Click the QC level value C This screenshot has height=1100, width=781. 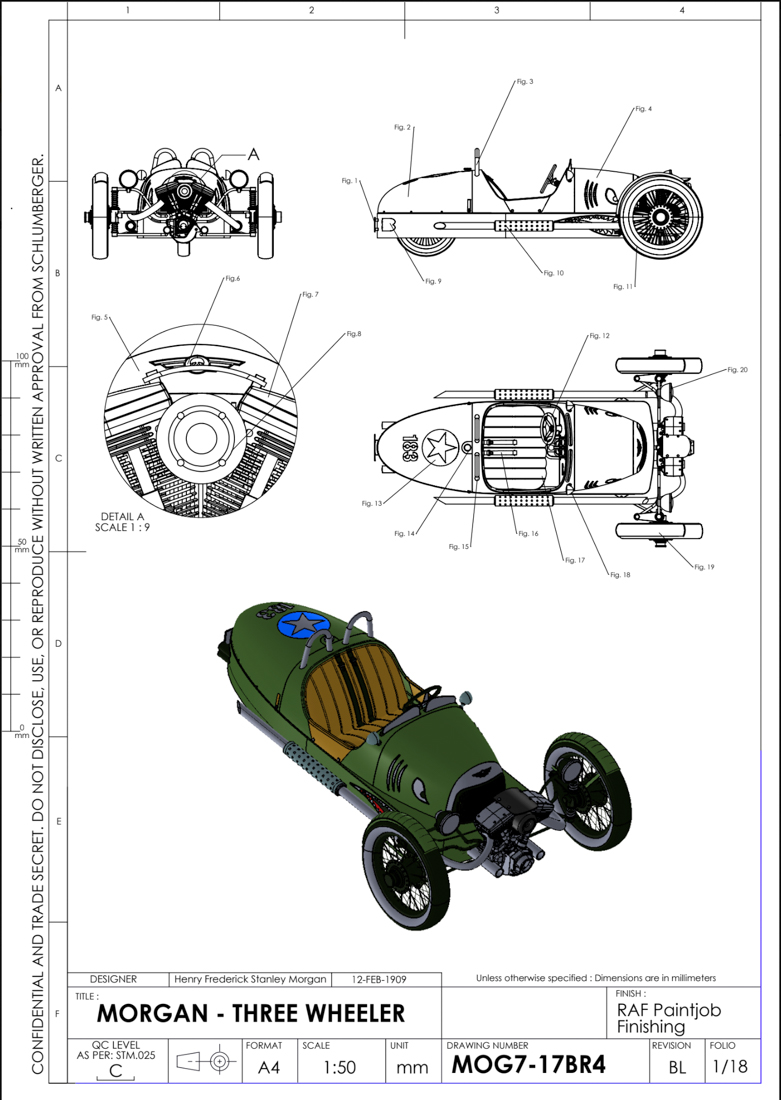(x=116, y=1071)
